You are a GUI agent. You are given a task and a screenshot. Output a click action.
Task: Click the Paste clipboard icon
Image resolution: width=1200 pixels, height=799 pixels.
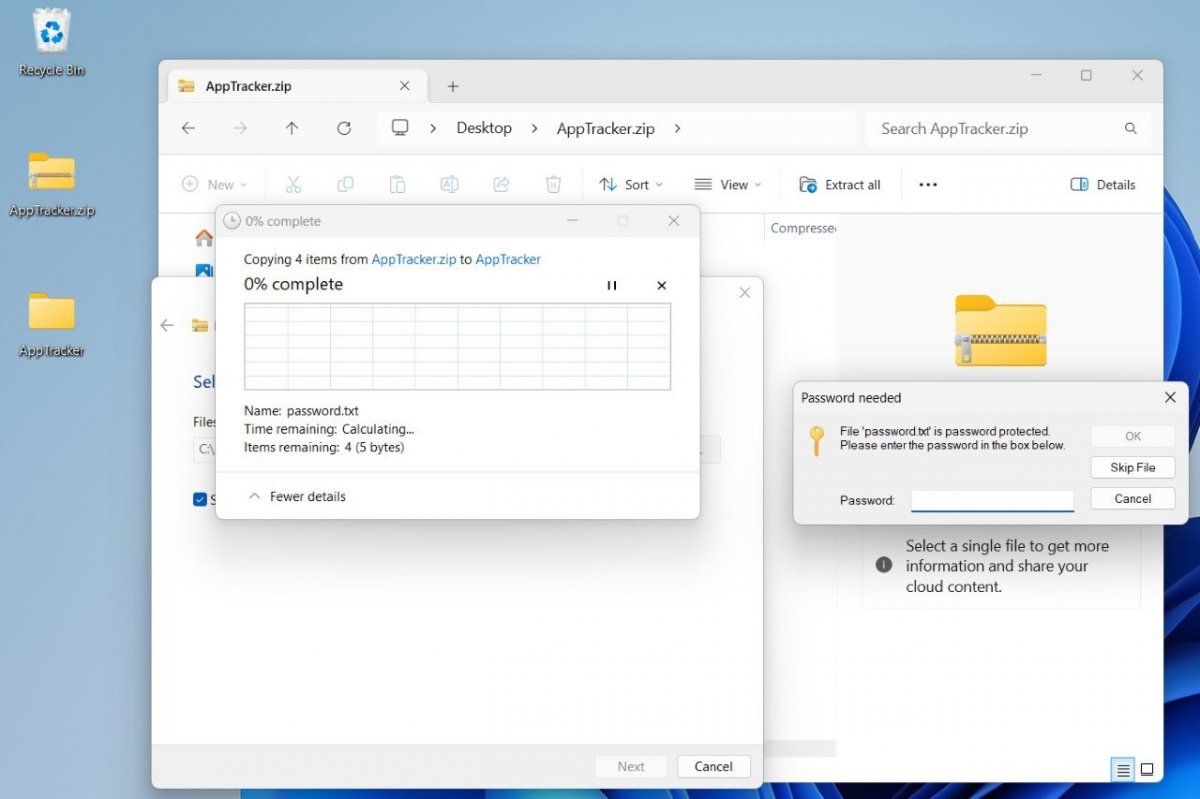[x=397, y=184]
